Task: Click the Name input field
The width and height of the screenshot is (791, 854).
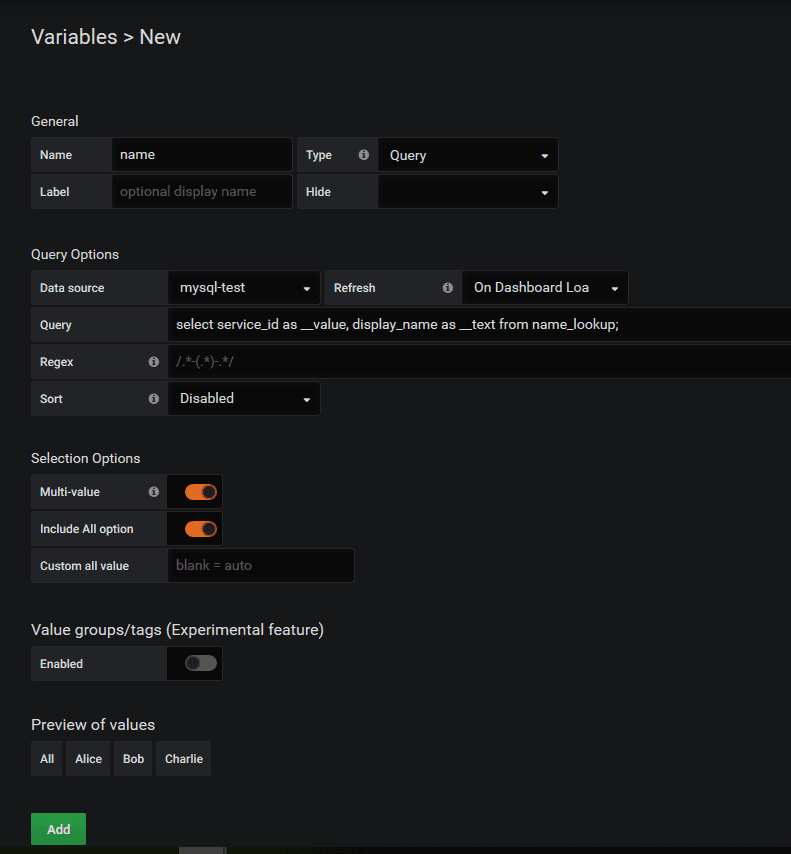Action: 202,155
